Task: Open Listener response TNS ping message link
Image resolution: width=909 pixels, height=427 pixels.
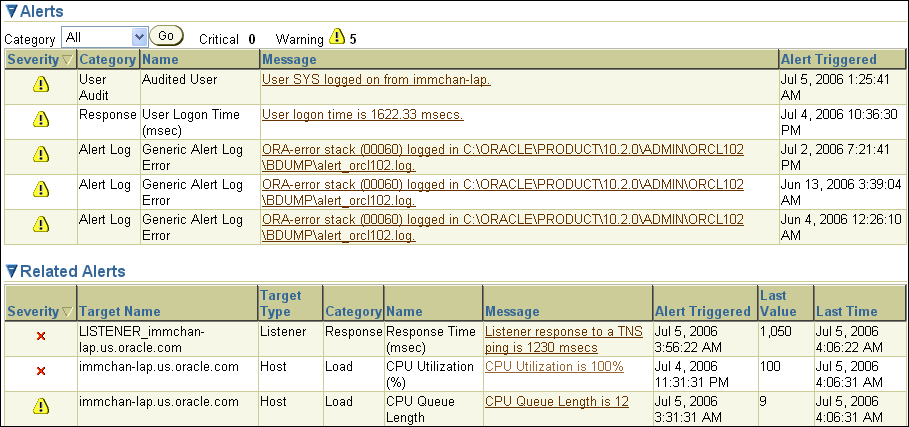Action: pyautogui.click(x=563, y=339)
